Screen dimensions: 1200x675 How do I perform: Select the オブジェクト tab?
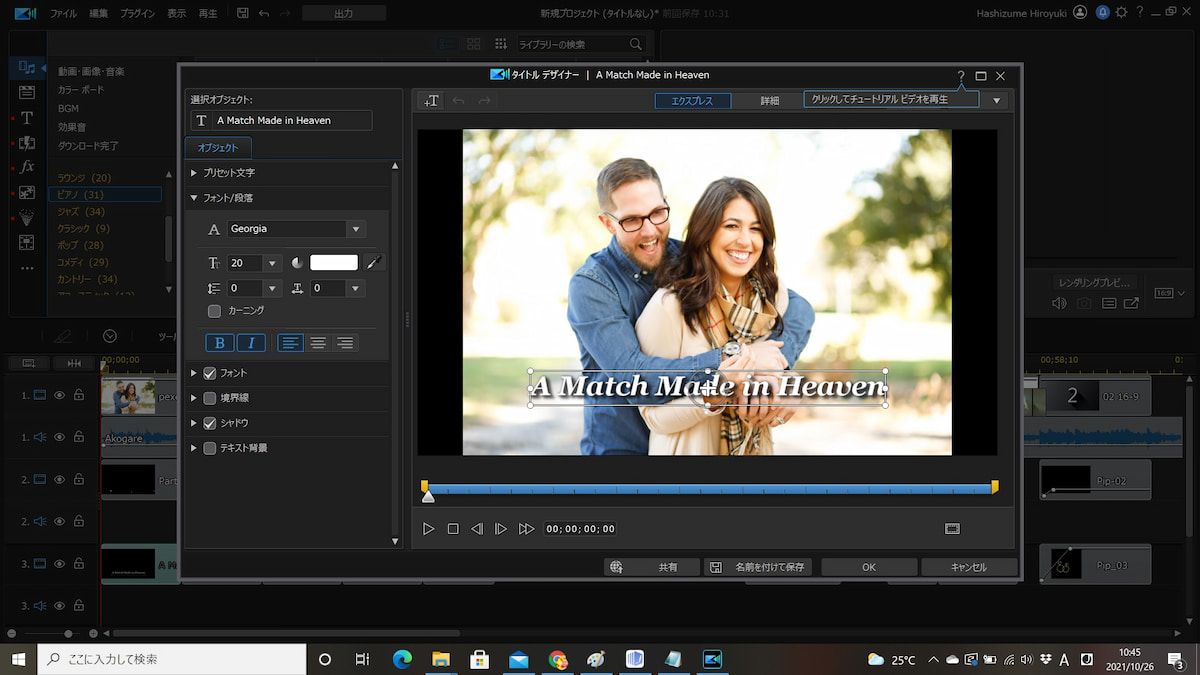(218, 148)
